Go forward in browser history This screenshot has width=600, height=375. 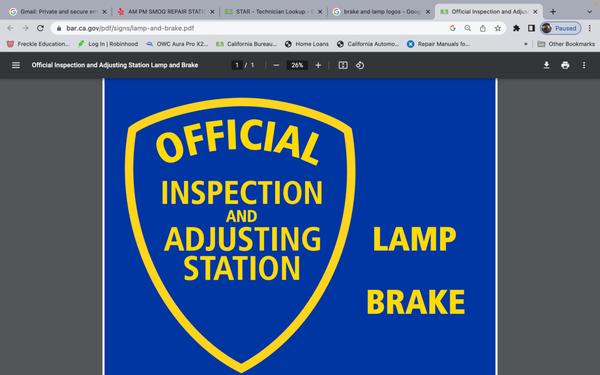[x=25, y=28]
